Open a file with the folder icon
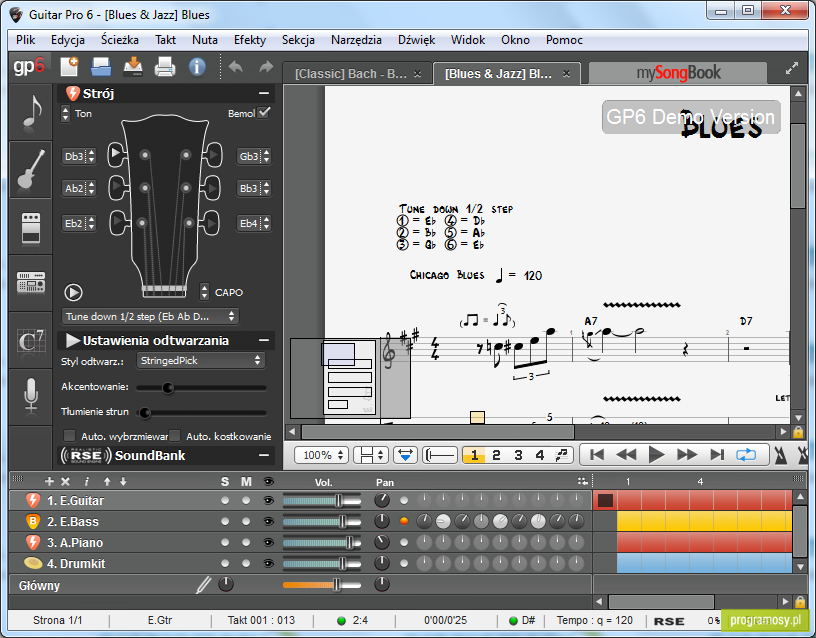The height and width of the screenshot is (638, 816). tap(101, 67)
